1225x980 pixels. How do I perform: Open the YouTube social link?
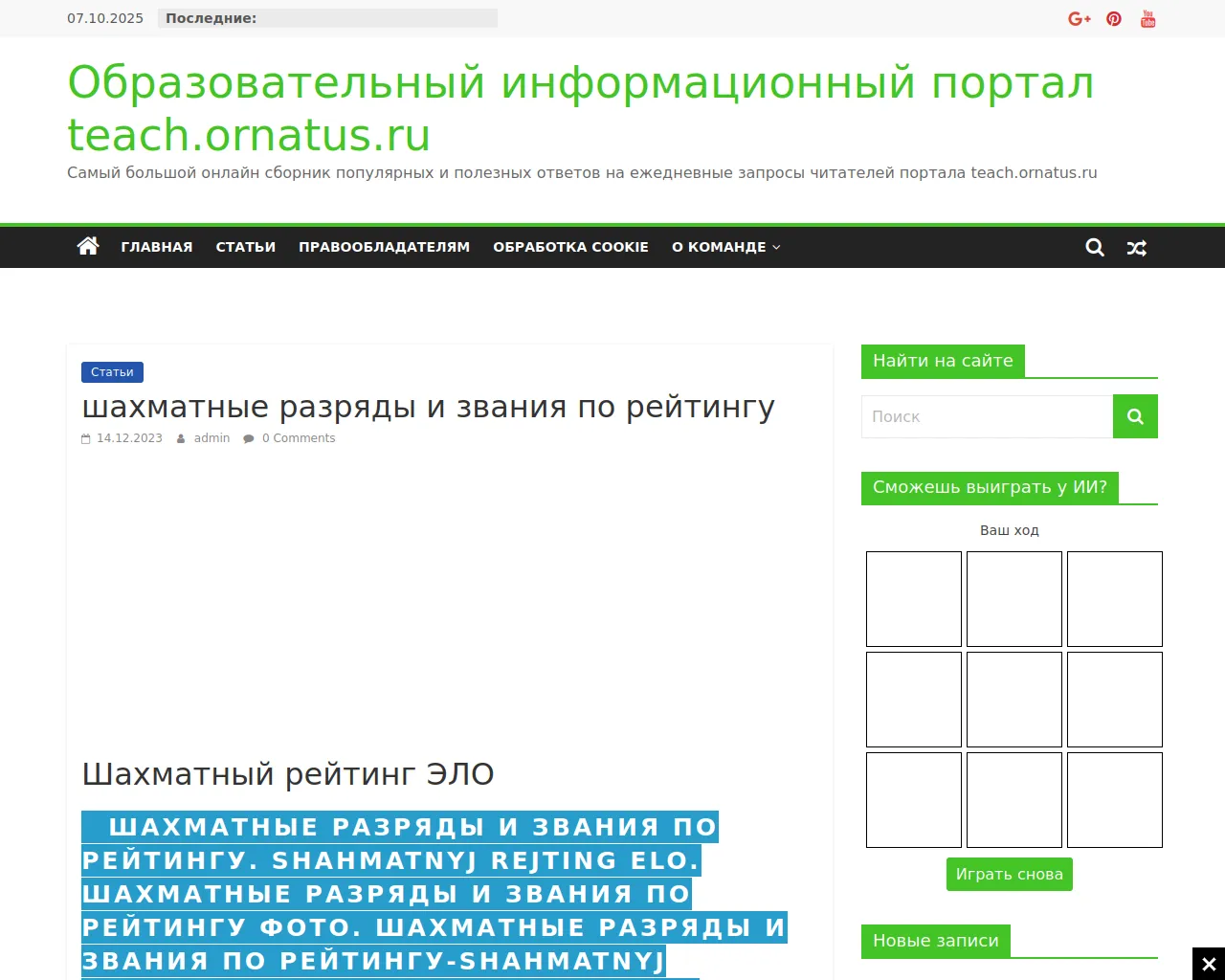coord(1148,19)
